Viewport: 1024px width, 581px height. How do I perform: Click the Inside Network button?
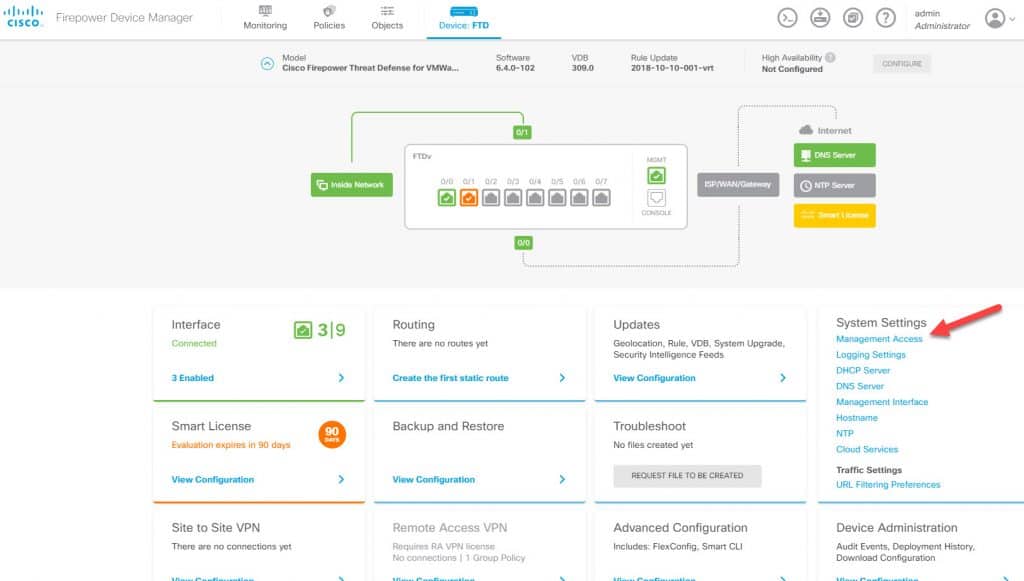[351, 185]
